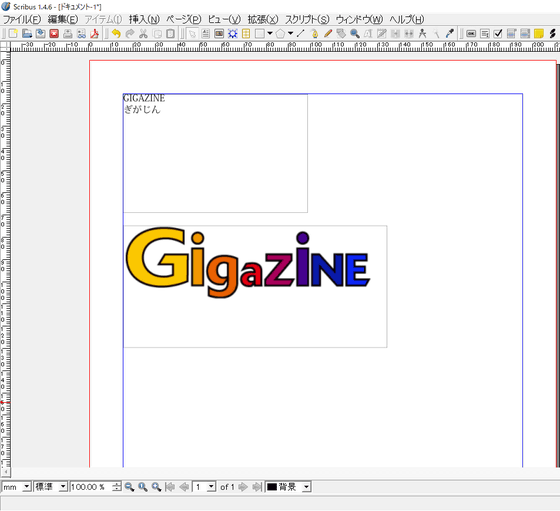
Task: Select the rectangle shape tool
Action: (x=260, y=34)
